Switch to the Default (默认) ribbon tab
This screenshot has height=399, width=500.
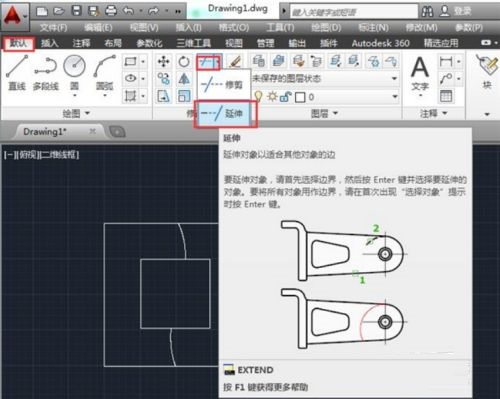click(x=18, y=43)
